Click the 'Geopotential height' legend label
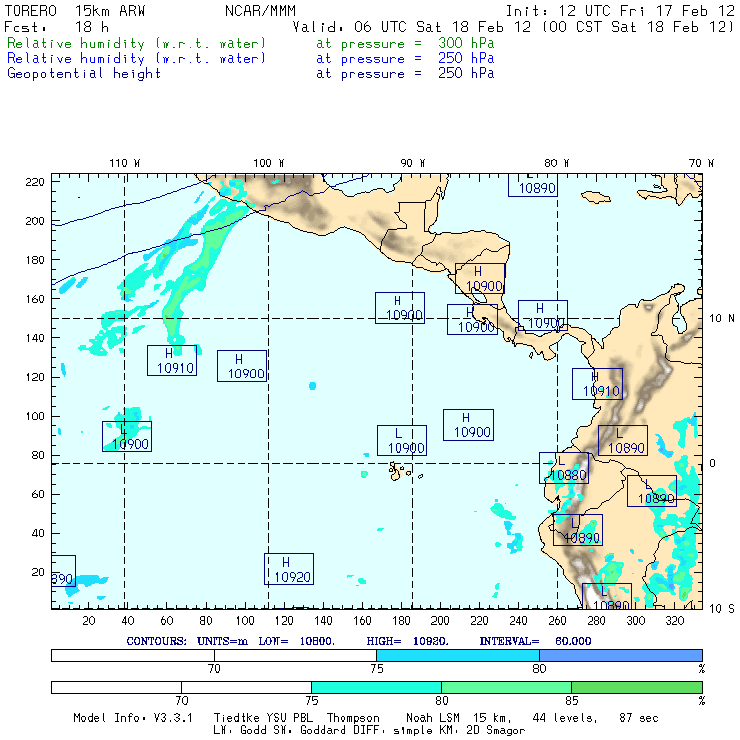740x740 pixels. click(84, 74)
